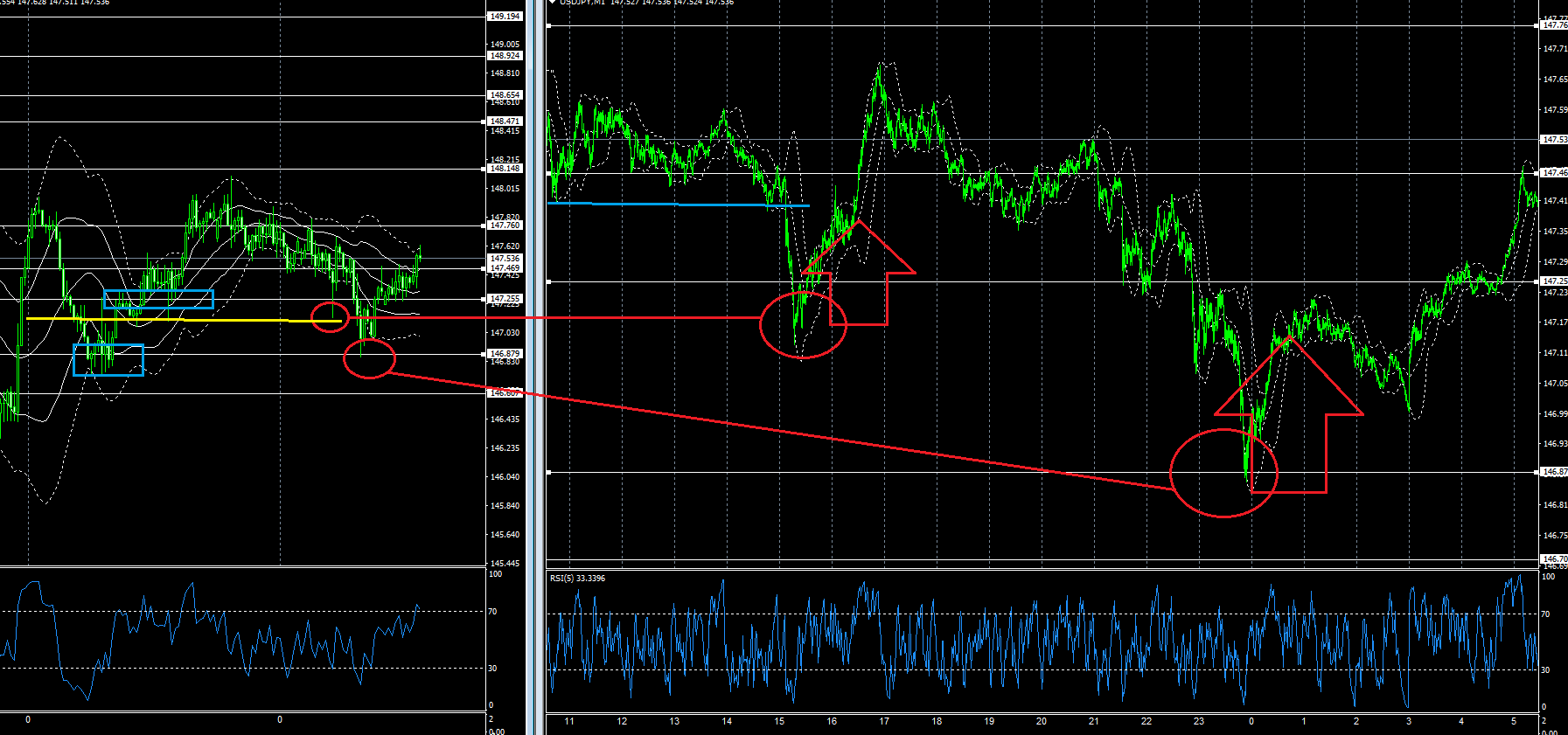Click the RSI(5) indicator label
1568x735 pixels.
[x=577, y=579]
